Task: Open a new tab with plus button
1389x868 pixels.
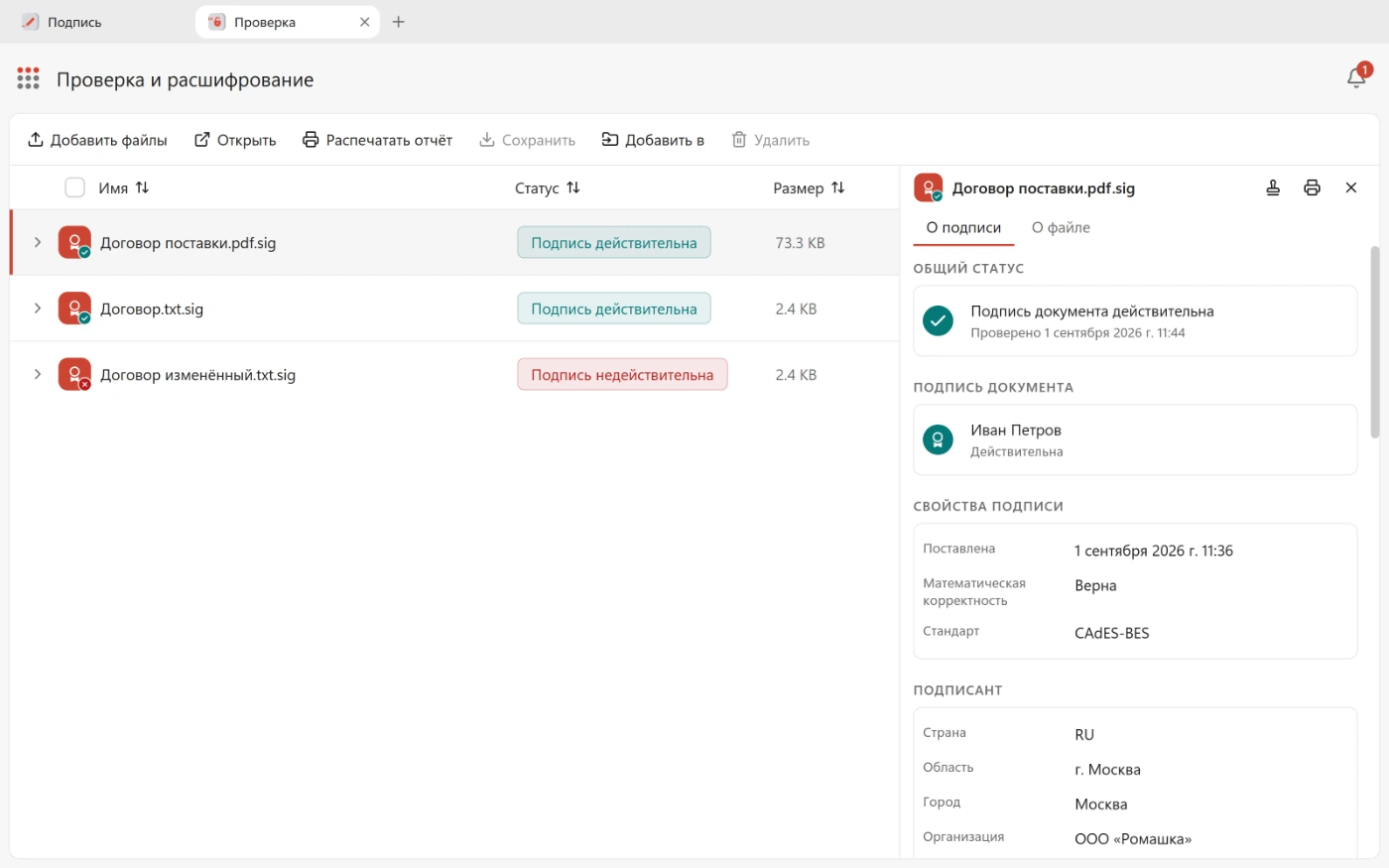Action: pyautogui.click(x=399, y=22)
